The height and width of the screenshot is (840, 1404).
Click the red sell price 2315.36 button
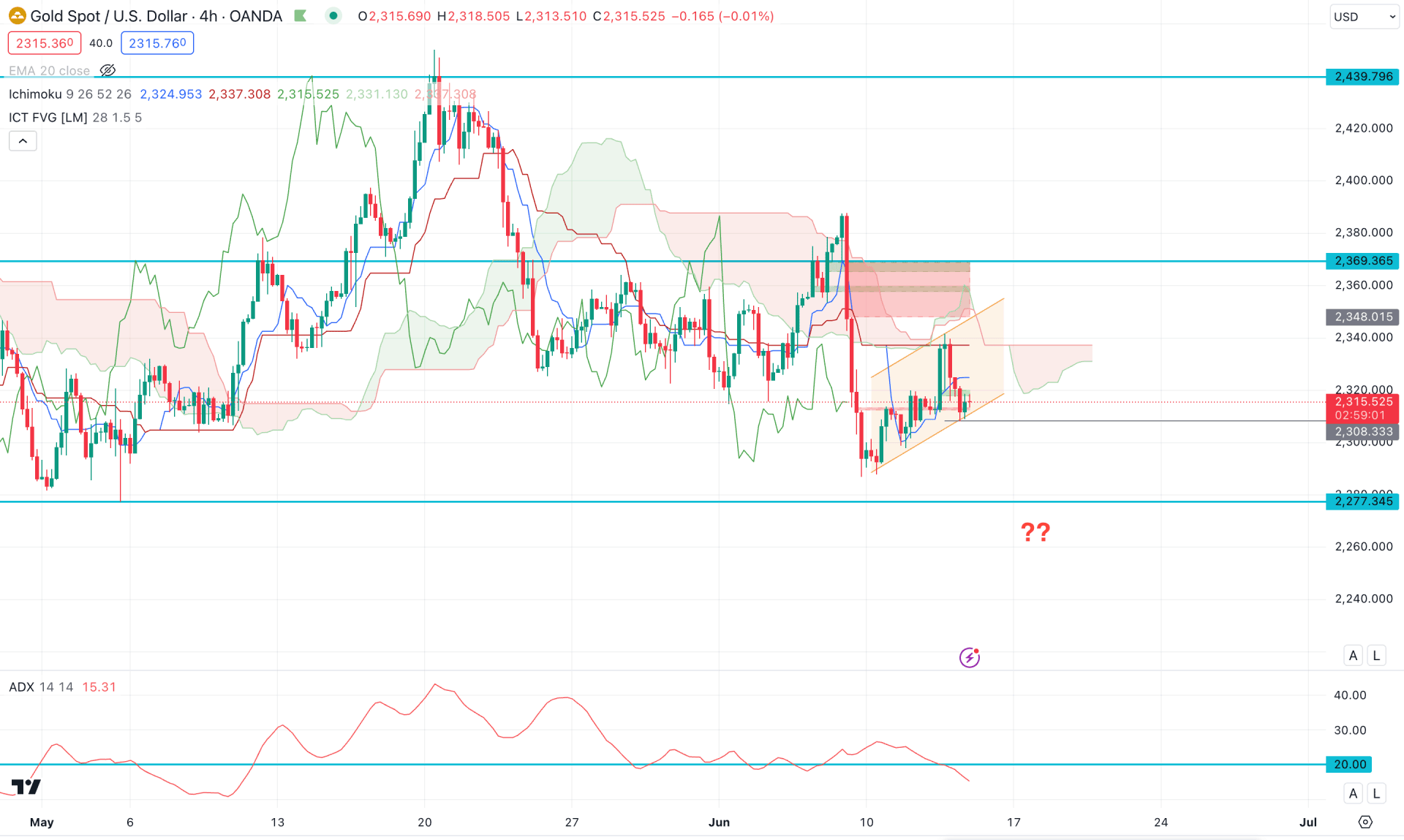[x=45, y=43]
